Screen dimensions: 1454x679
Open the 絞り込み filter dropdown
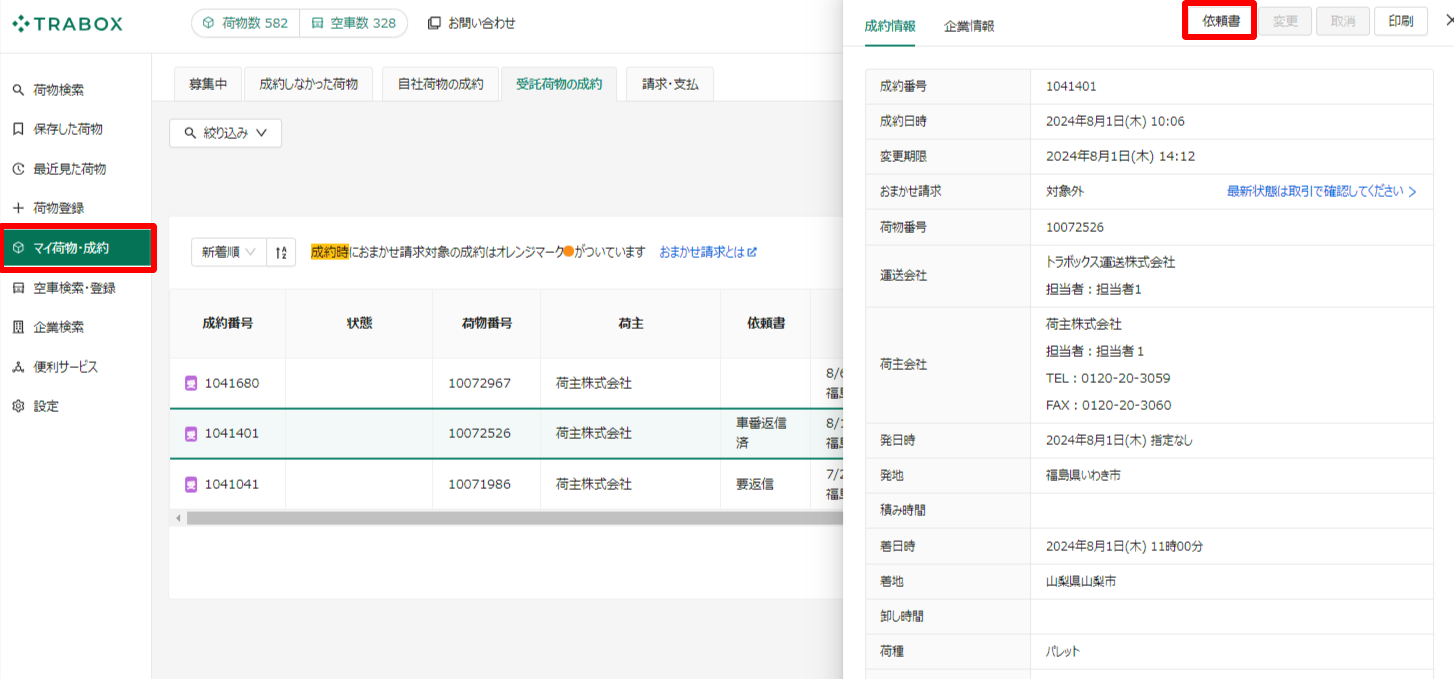tap(226, 133)
